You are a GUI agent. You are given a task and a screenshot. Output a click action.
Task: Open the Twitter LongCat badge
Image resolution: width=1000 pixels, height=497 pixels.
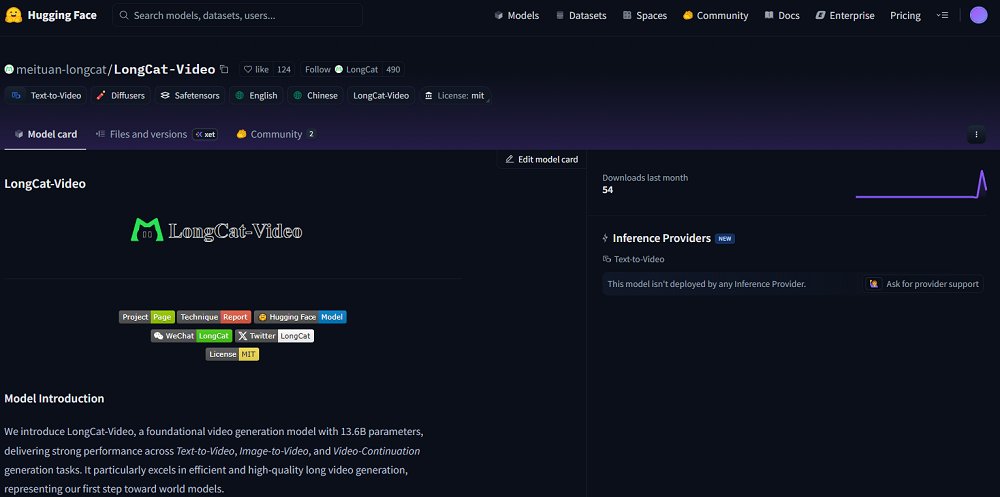(274, 336)
